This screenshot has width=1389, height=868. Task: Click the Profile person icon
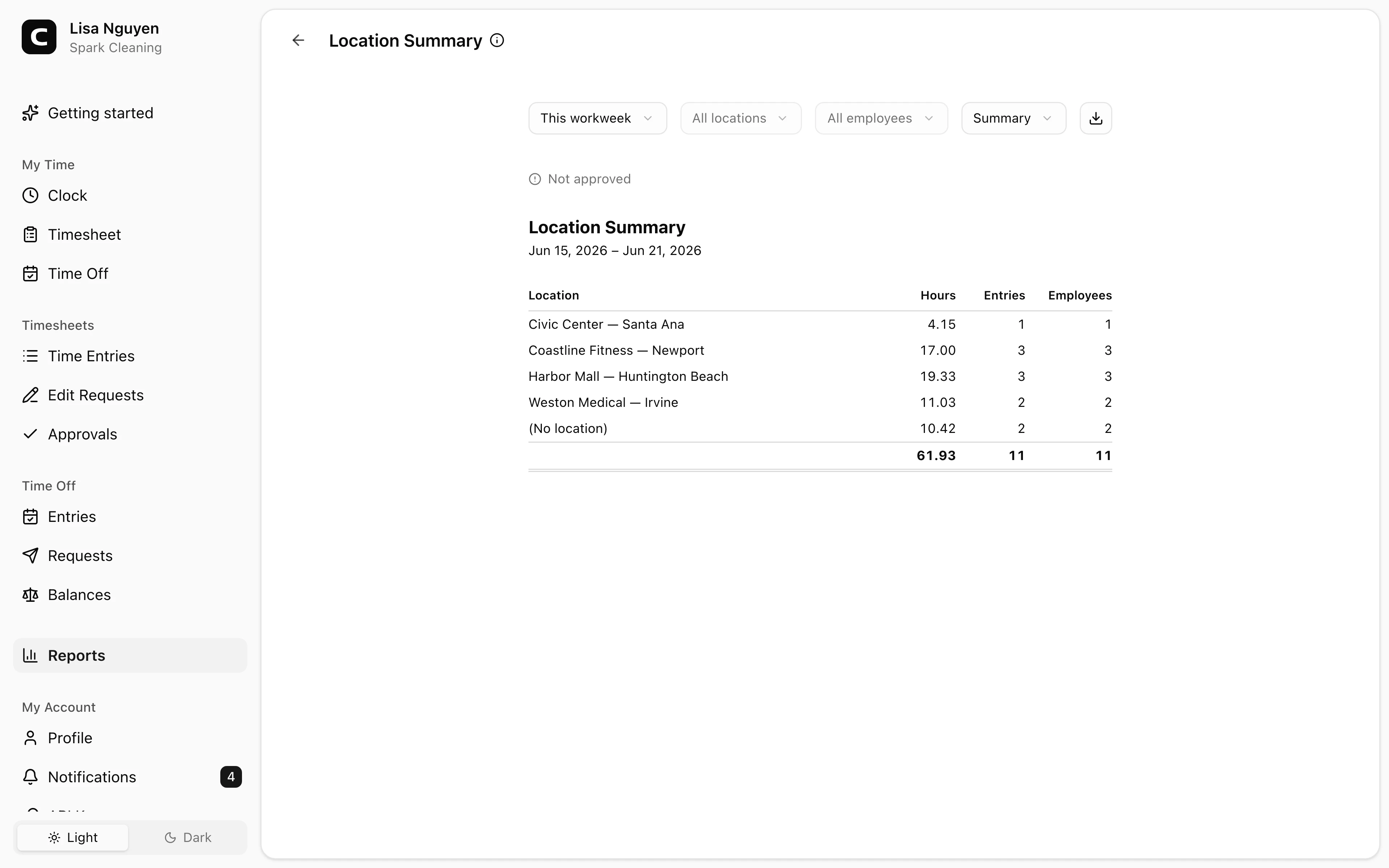pos(30,738)
